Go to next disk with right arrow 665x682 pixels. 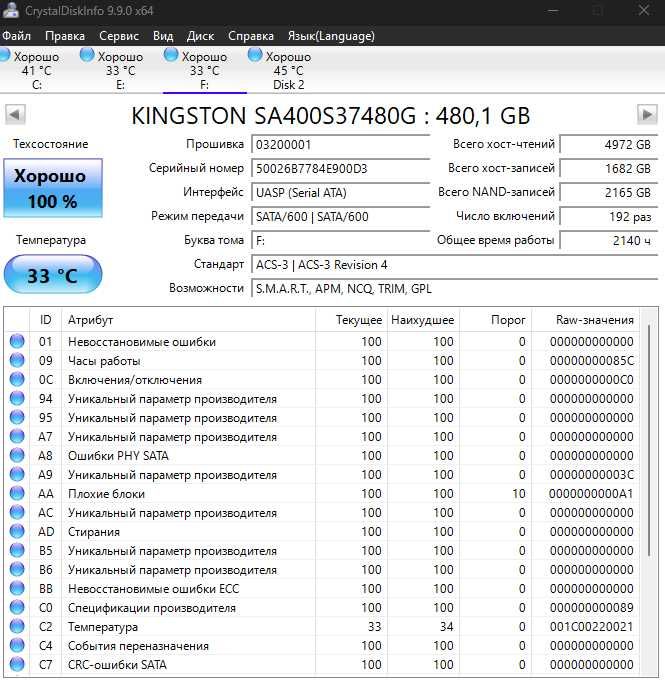click(647, 114)
